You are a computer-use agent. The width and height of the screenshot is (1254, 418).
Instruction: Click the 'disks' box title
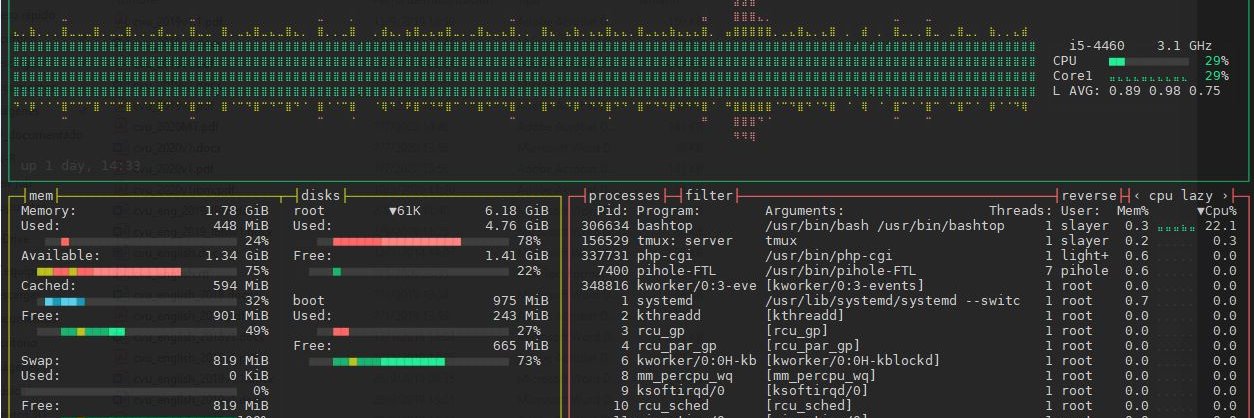click(321, 196)
